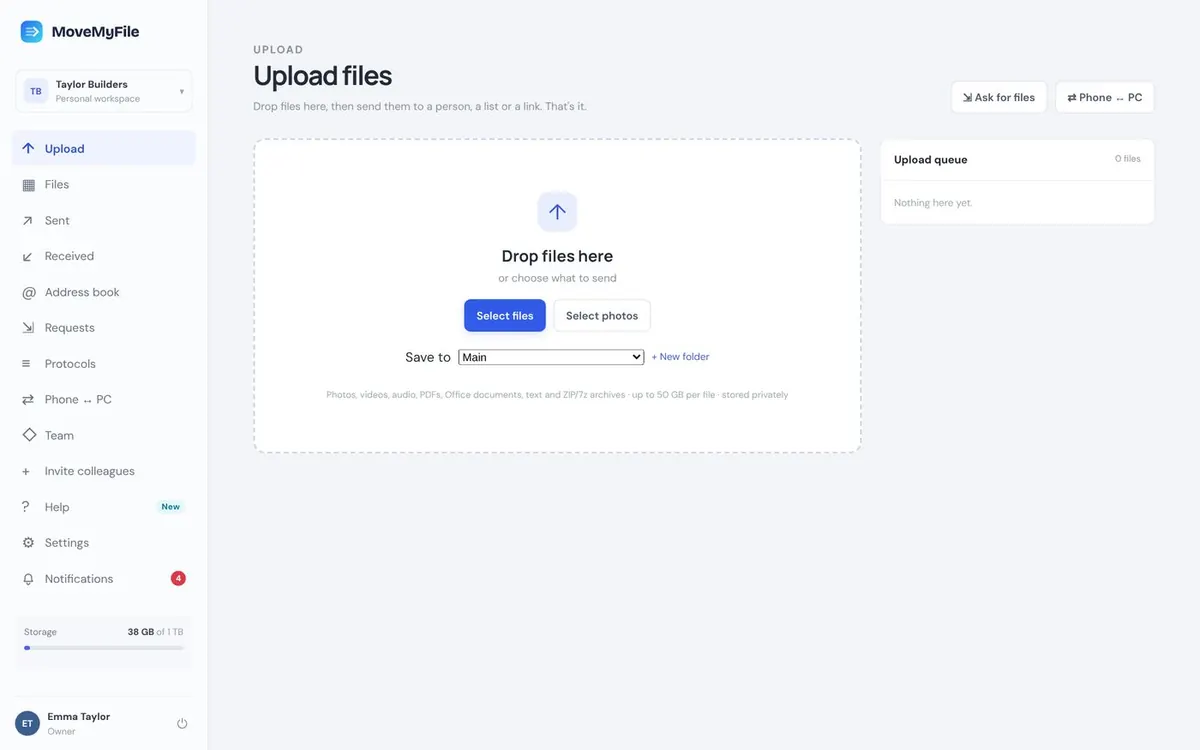Click the Address book @ icon

pyautogui.click(x=28, y=293)
